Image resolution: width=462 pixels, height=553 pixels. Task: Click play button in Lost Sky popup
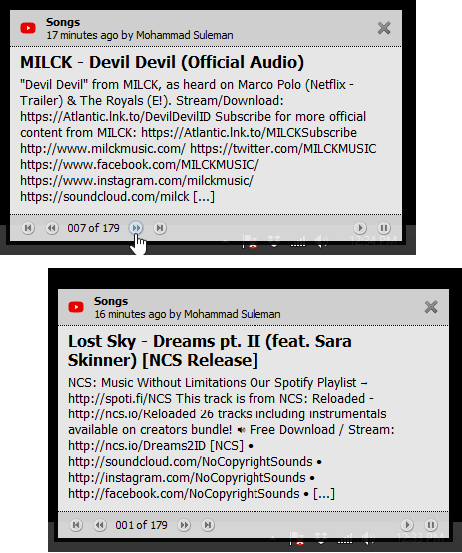pyautogui.click(x=407, y=525)
